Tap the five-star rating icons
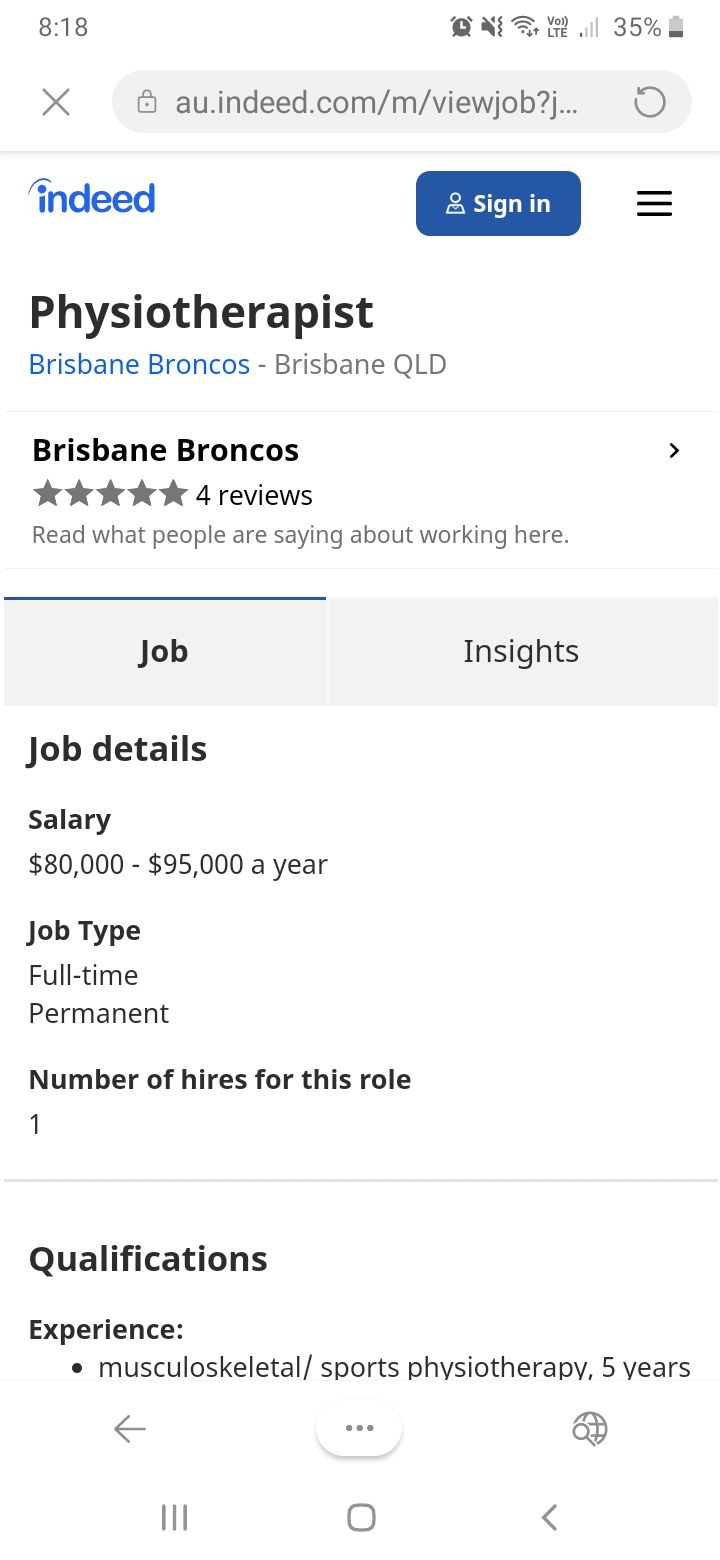720x1560 pixels. pyautogui.click(x=110, y=493)
